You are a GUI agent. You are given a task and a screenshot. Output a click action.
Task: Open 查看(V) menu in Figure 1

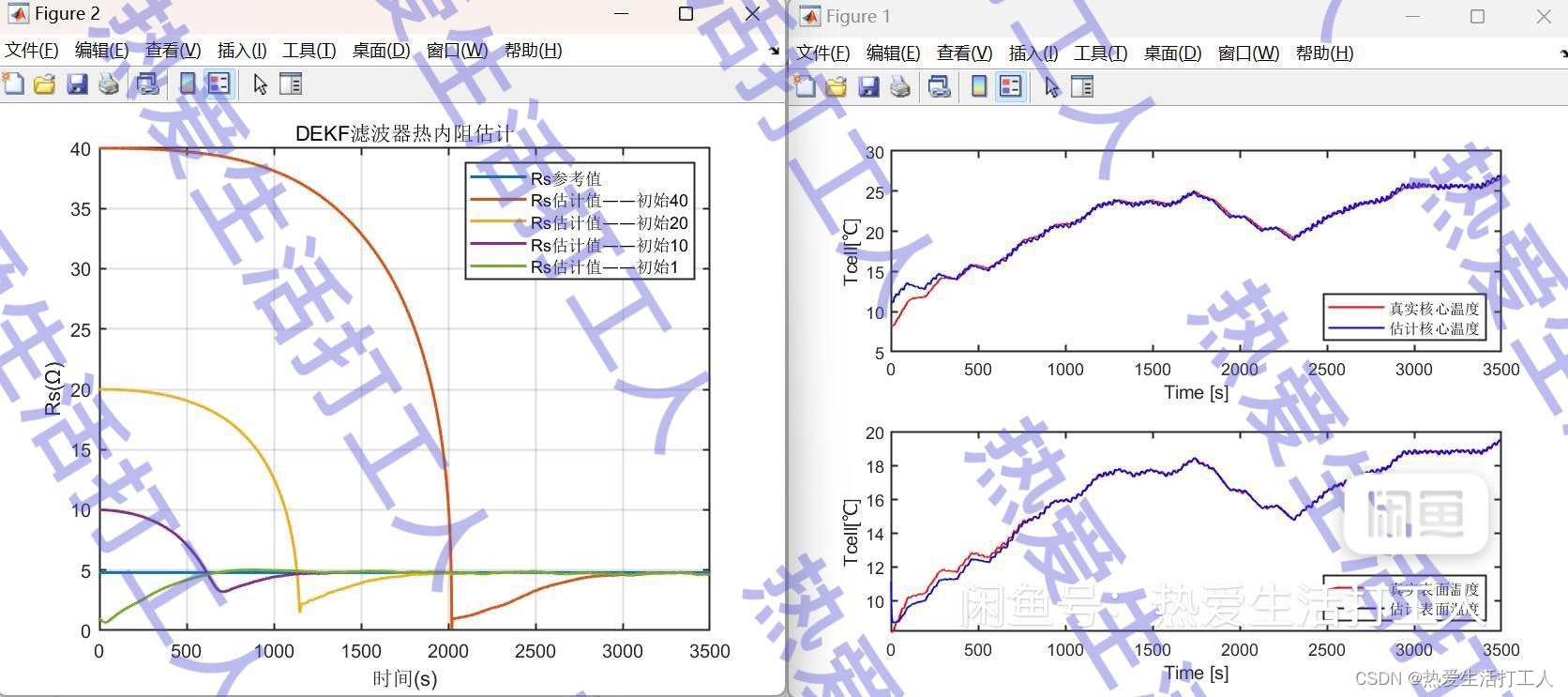(x=964, y=53)
